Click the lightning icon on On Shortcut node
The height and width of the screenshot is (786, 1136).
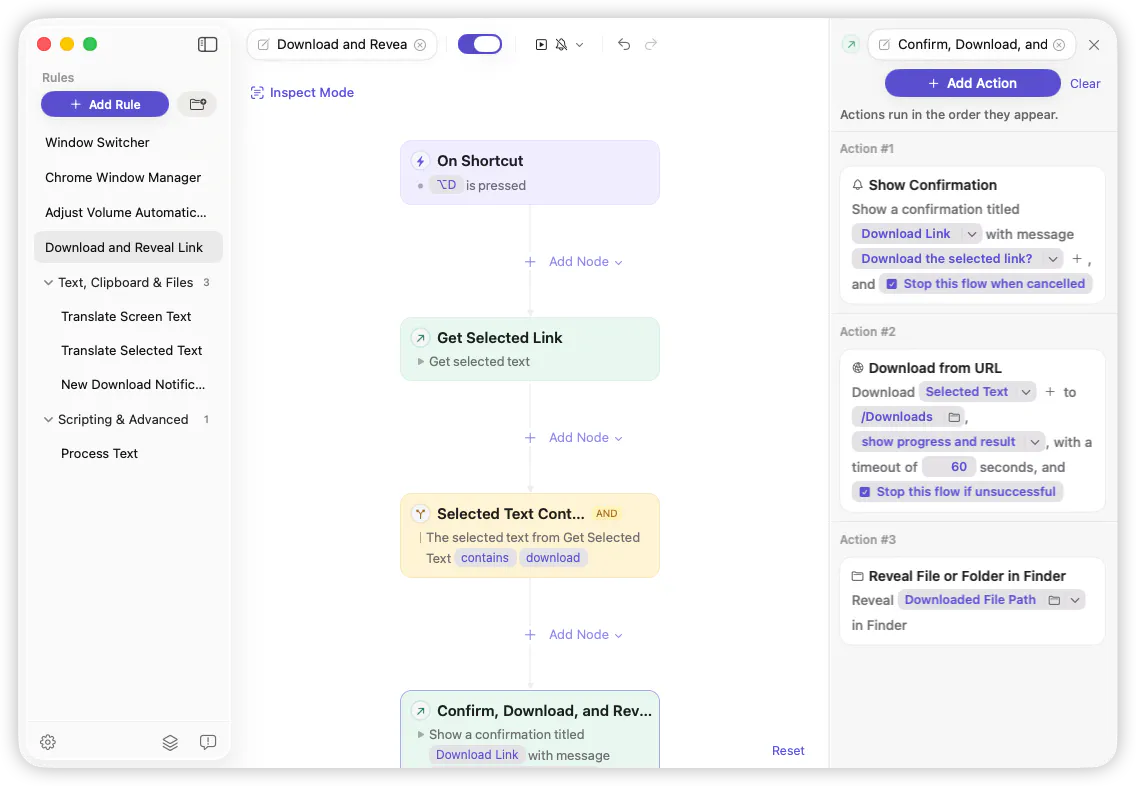coord(420,161)
